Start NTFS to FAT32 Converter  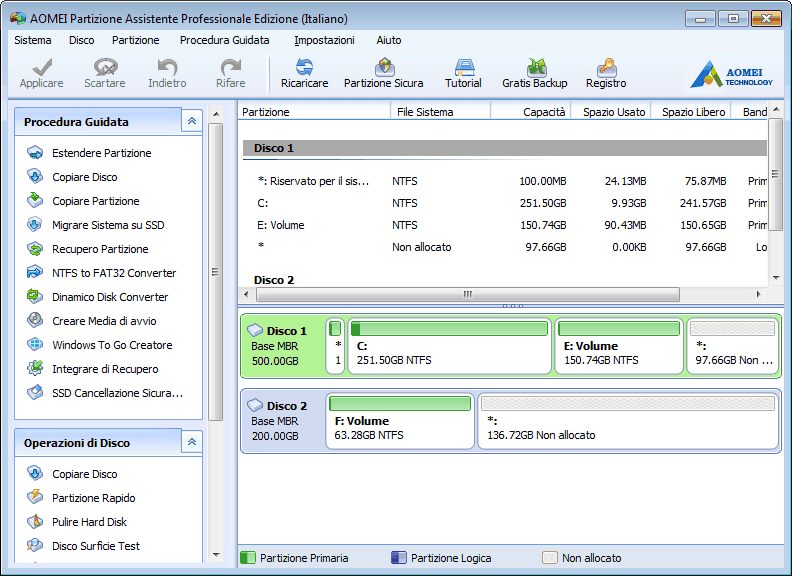coord(113,273)
